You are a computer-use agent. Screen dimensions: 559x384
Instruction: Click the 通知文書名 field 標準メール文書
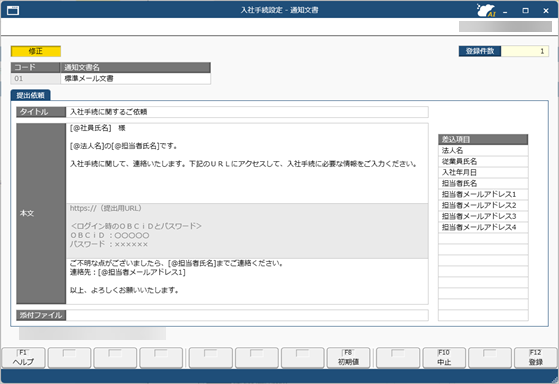tap(135, 78)
